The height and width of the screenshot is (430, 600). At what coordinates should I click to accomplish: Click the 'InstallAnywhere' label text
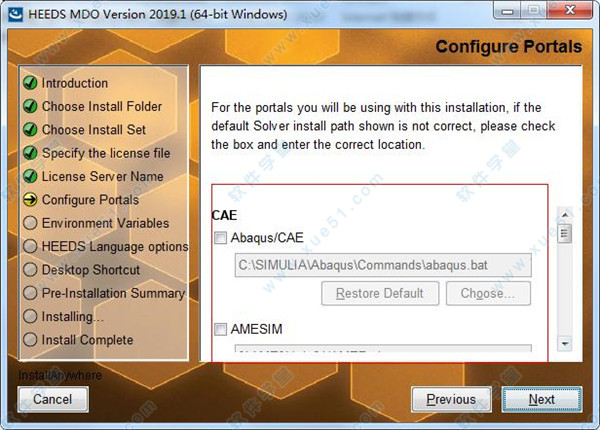[60, 375]
